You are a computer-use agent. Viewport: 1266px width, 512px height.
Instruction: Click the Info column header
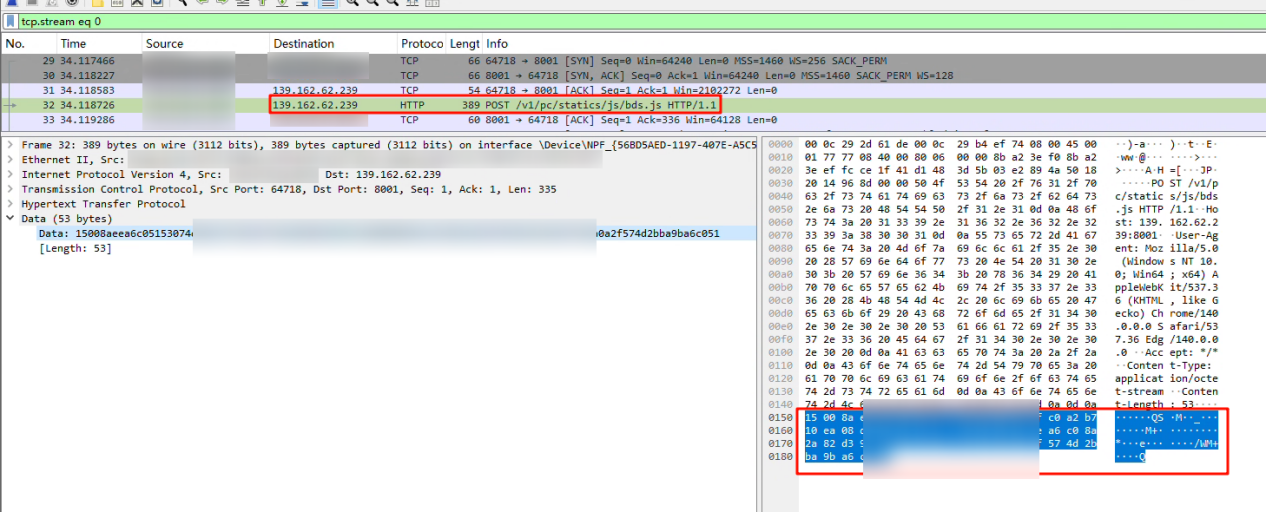[x=497, y=44]
